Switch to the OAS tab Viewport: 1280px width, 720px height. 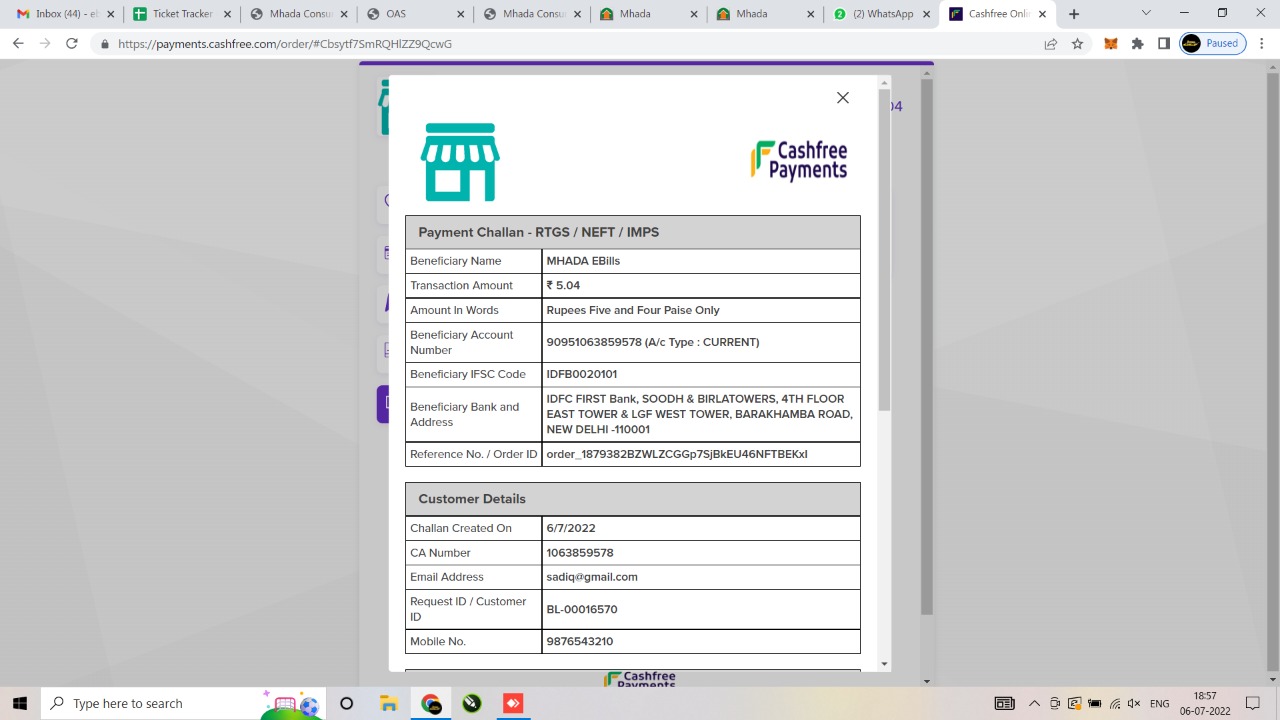[415, 14]
